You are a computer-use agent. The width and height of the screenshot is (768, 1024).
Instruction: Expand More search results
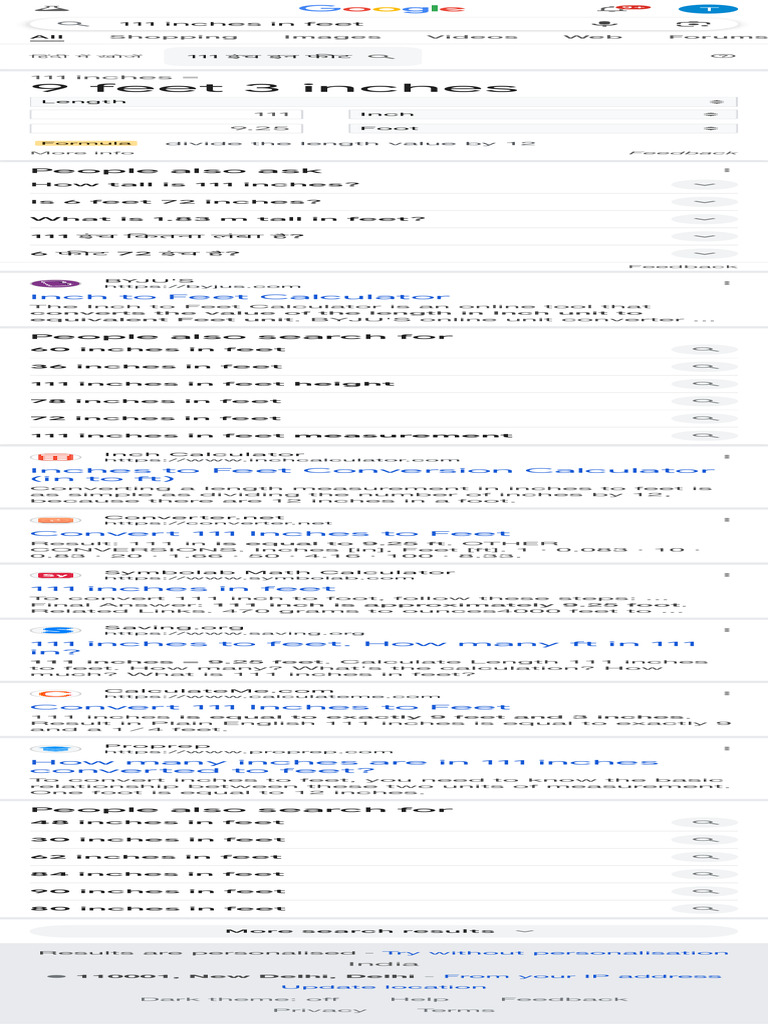[383, 931]
